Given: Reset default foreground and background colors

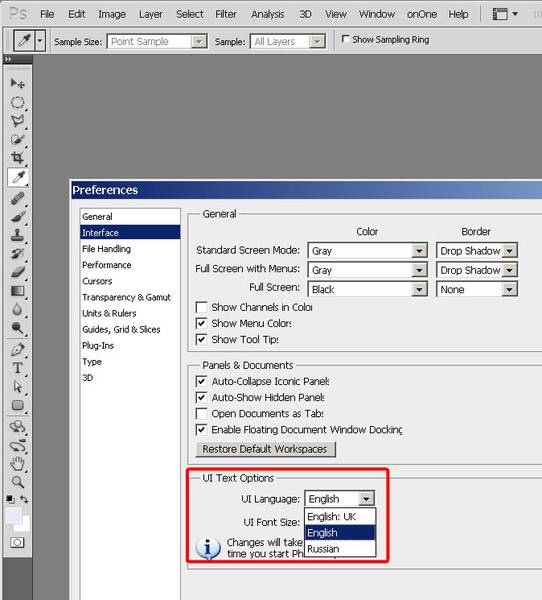Looking at the screenshot, I should [10, 499].
